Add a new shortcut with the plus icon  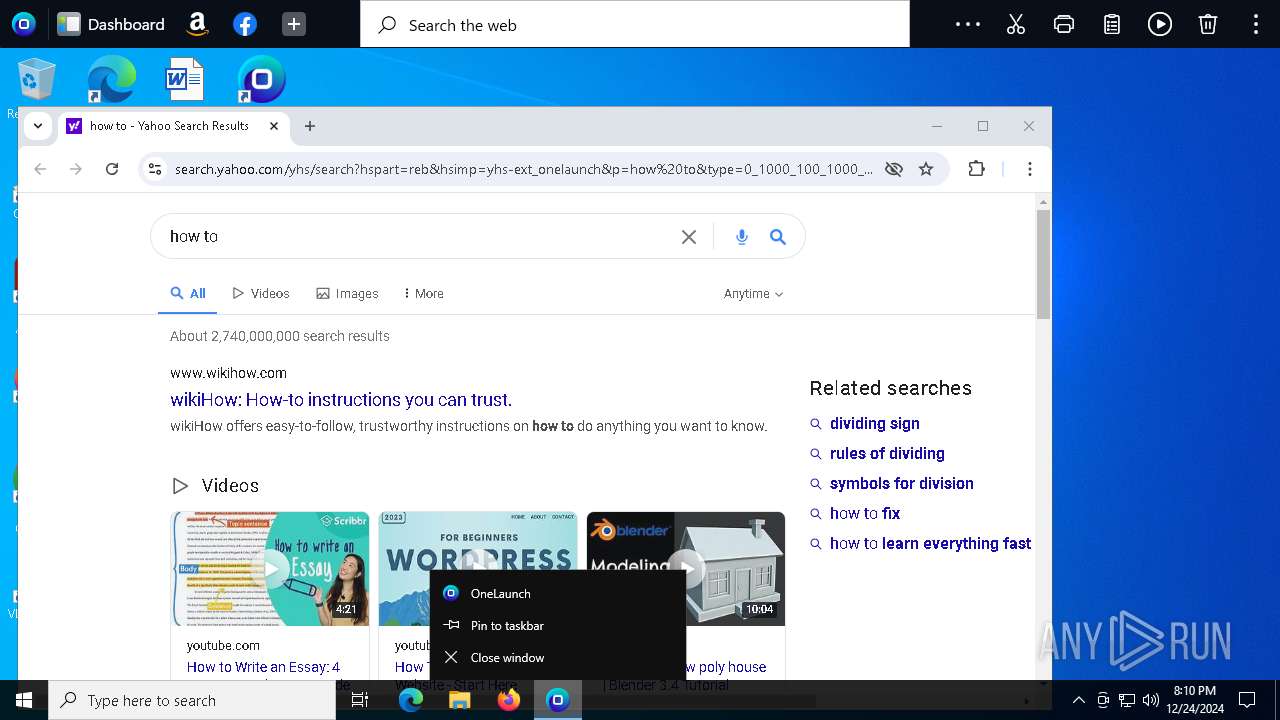pyautogui.click(x=294, y=24)
